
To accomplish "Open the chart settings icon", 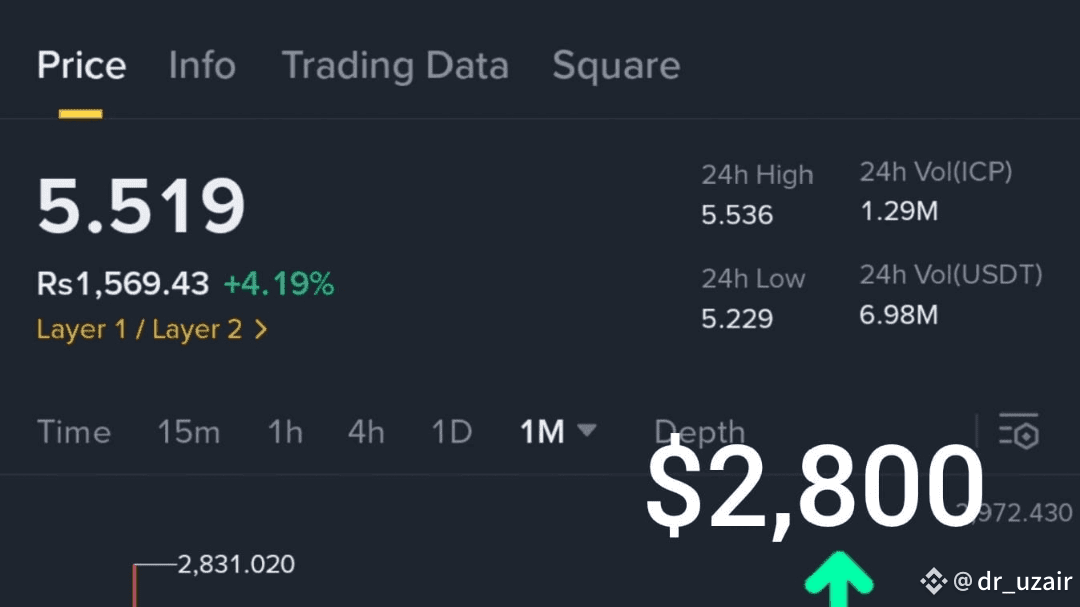I will 1019,432.
